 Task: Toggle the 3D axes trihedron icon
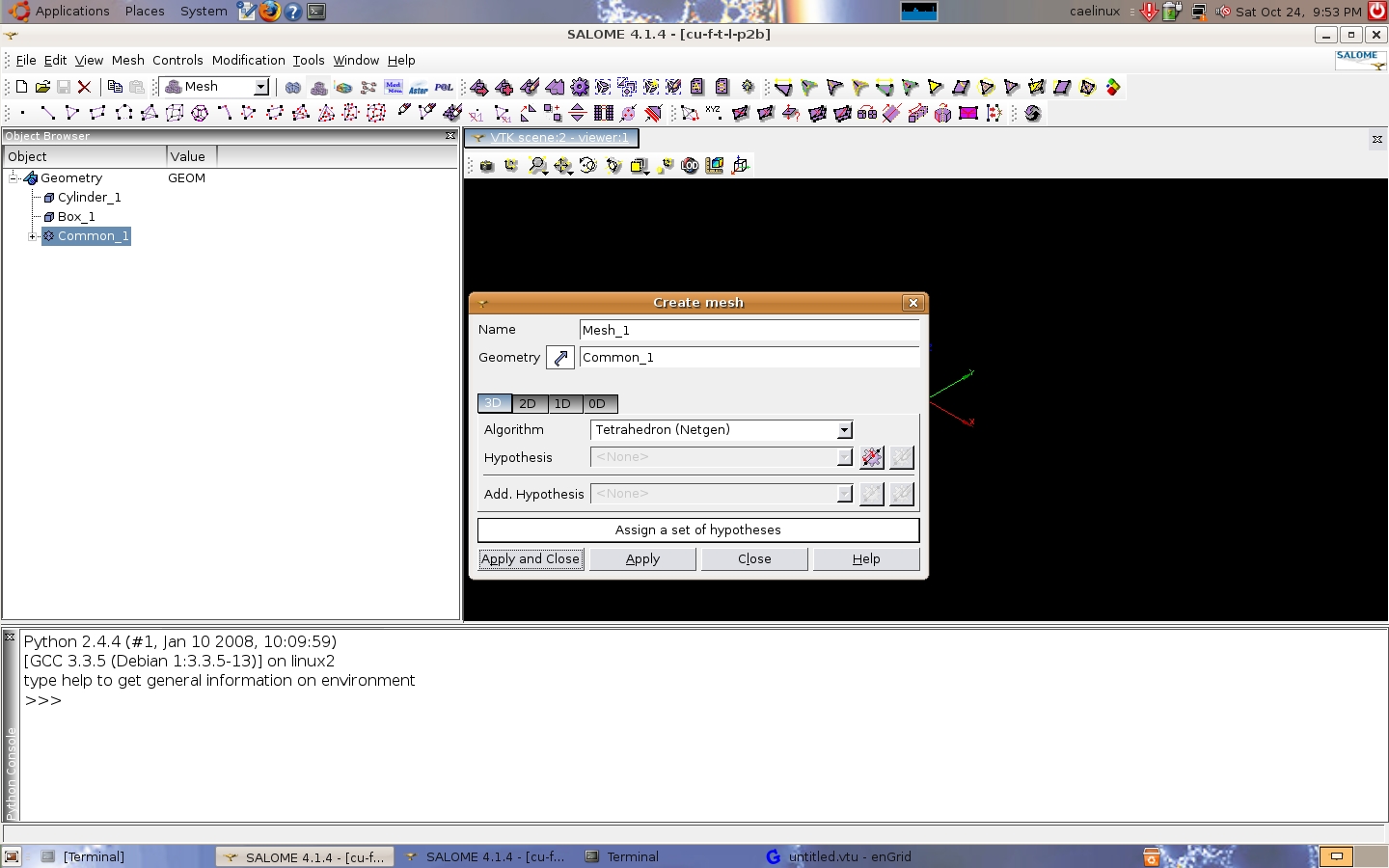740,166
